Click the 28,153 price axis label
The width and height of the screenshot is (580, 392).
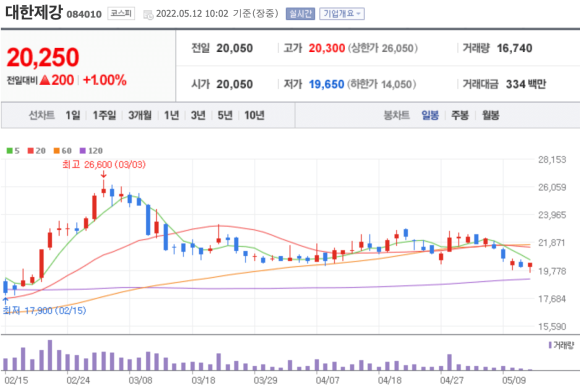[x=552, y=160]
